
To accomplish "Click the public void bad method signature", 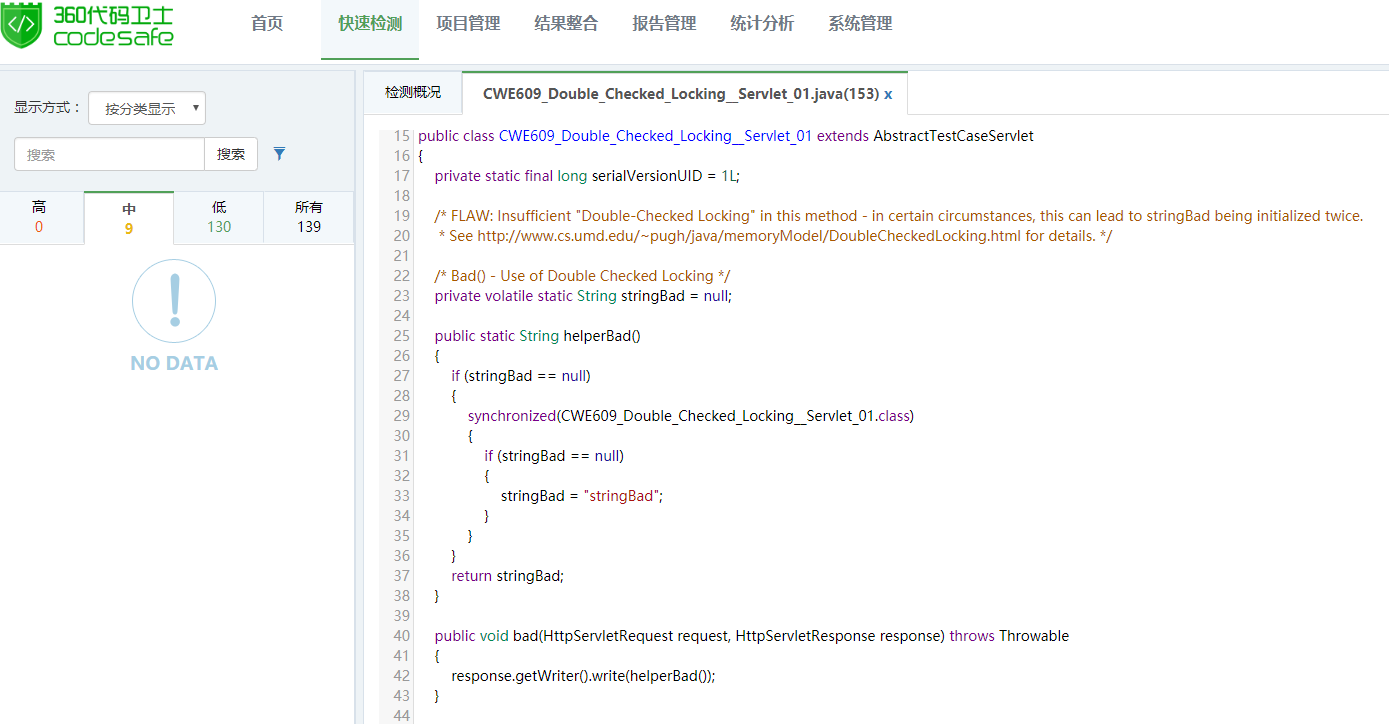I will point(752,636).
